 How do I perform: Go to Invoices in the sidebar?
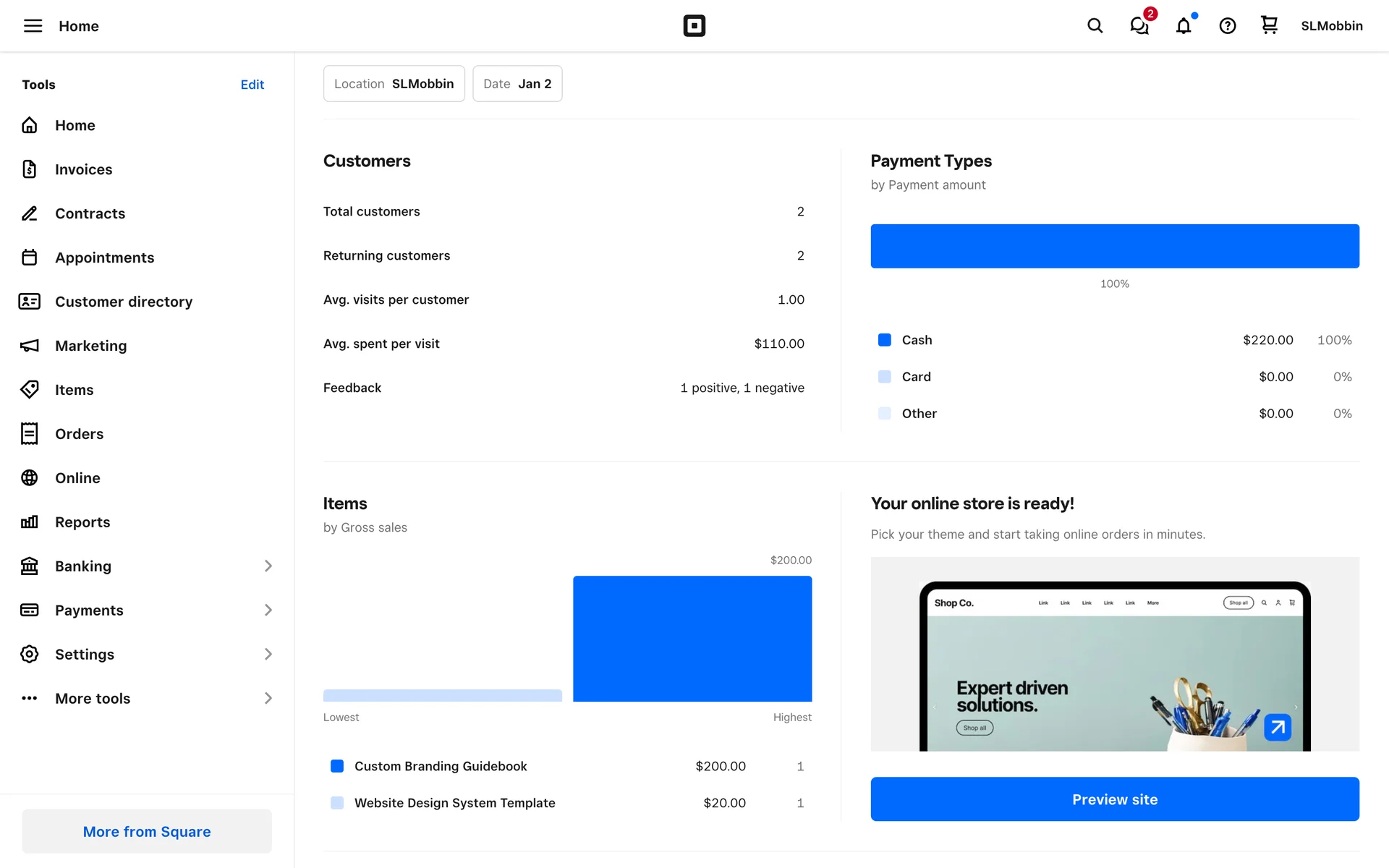[84, 169]
